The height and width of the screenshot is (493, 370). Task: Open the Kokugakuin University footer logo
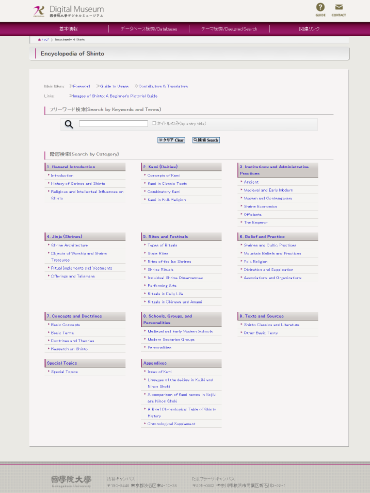click(x=71, y=481)
